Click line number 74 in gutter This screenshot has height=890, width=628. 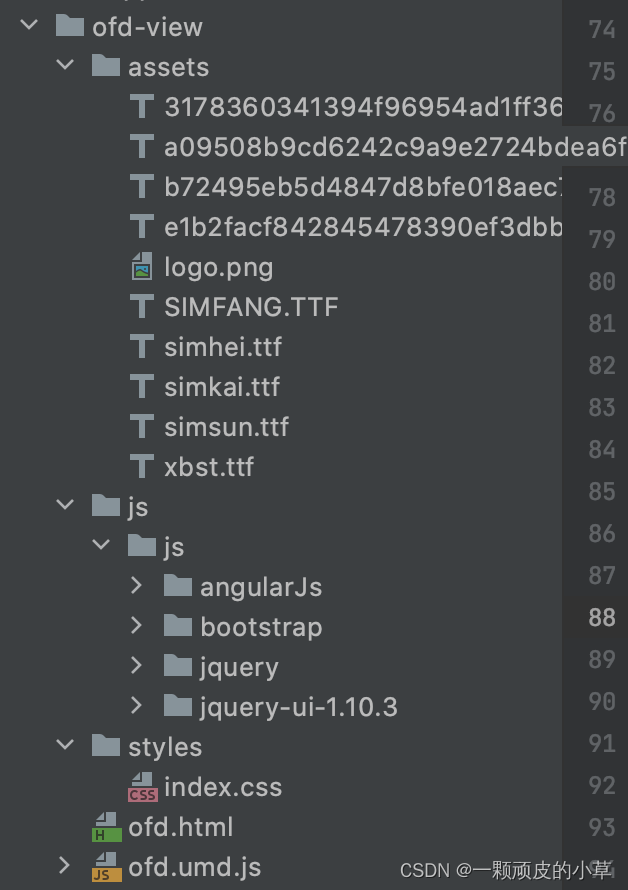click(602, 30)
